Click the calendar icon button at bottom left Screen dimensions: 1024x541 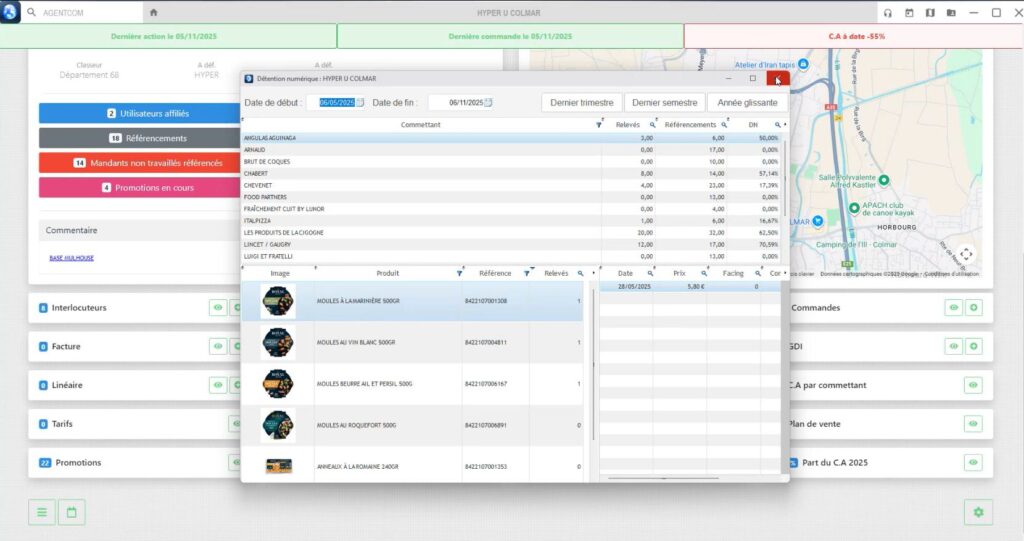[72, 513]
